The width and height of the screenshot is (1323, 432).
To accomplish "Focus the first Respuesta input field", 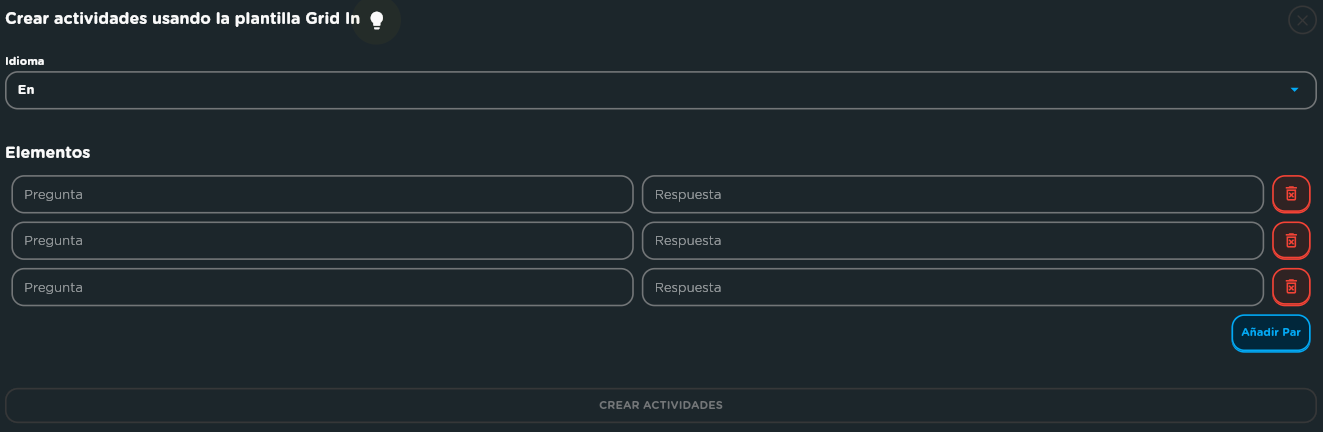I will [x=953, y=194].
